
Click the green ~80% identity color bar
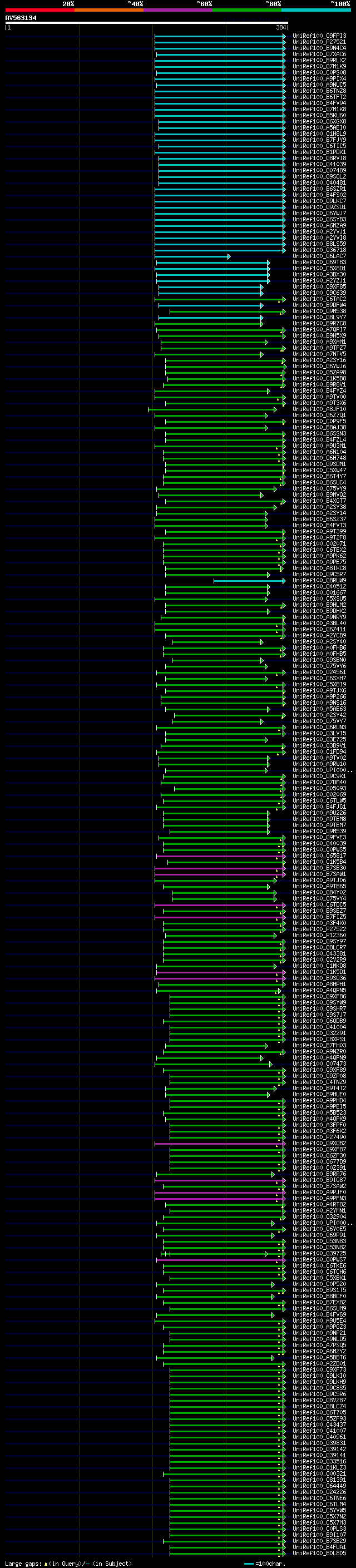click(247, 11)
